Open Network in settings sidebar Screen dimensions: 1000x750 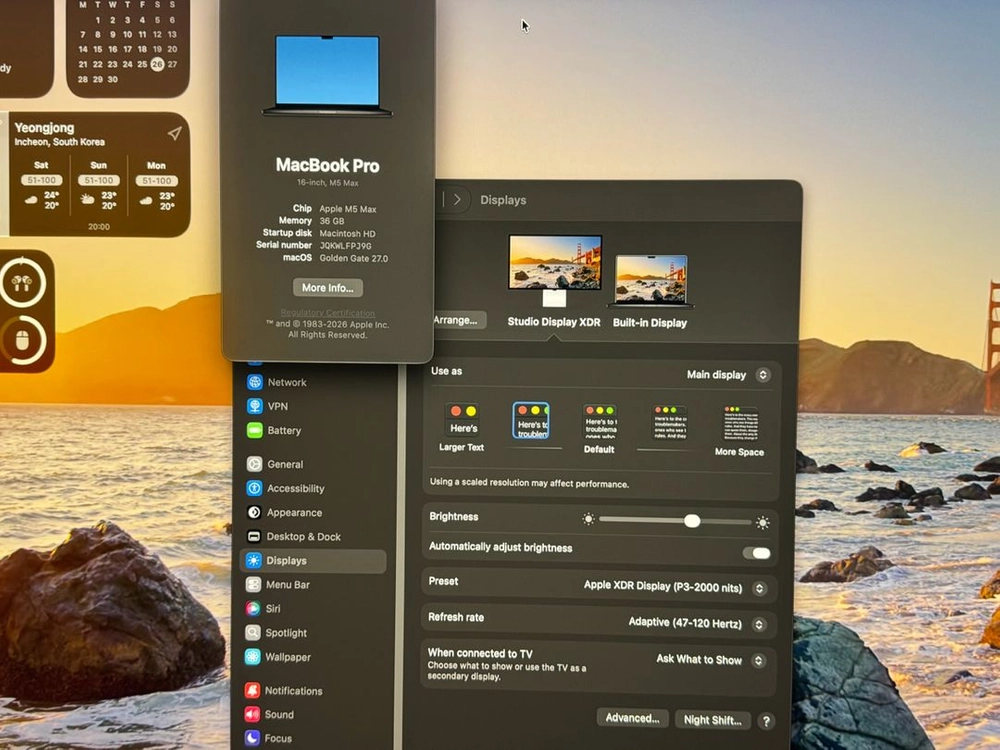[287, 382]
